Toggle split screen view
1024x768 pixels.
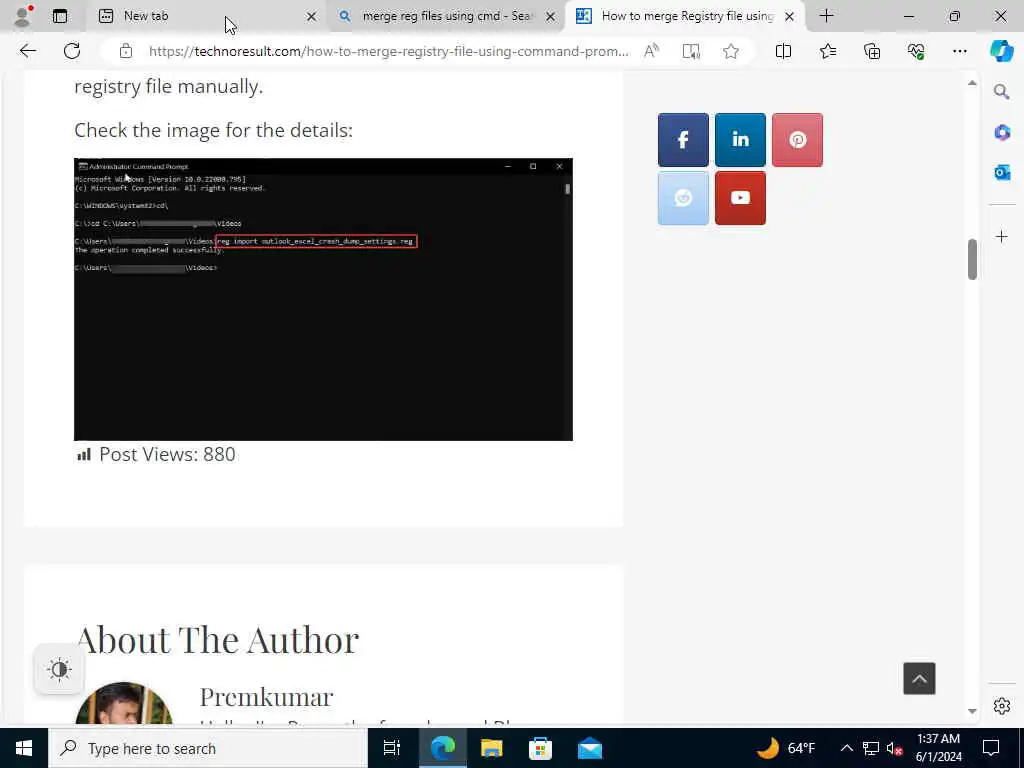783,51
